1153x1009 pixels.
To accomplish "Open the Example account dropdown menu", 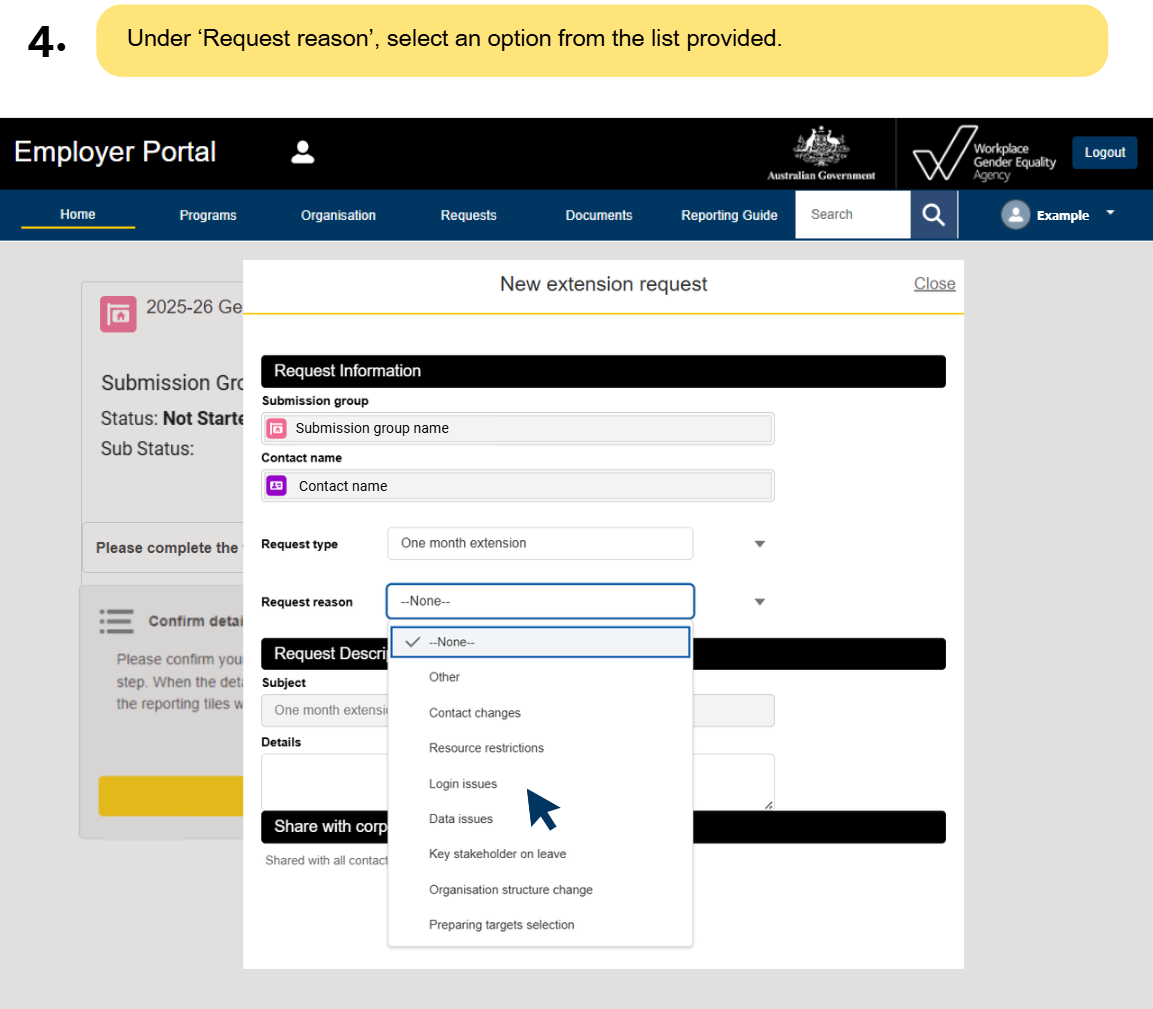I will click(x=1108, y=214).
